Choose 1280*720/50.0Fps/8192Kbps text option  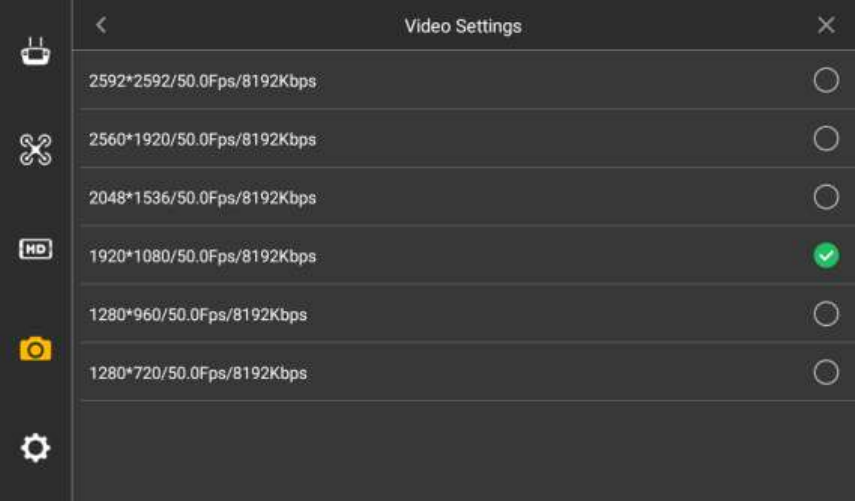pyautogui.click(x=198, y=373)
